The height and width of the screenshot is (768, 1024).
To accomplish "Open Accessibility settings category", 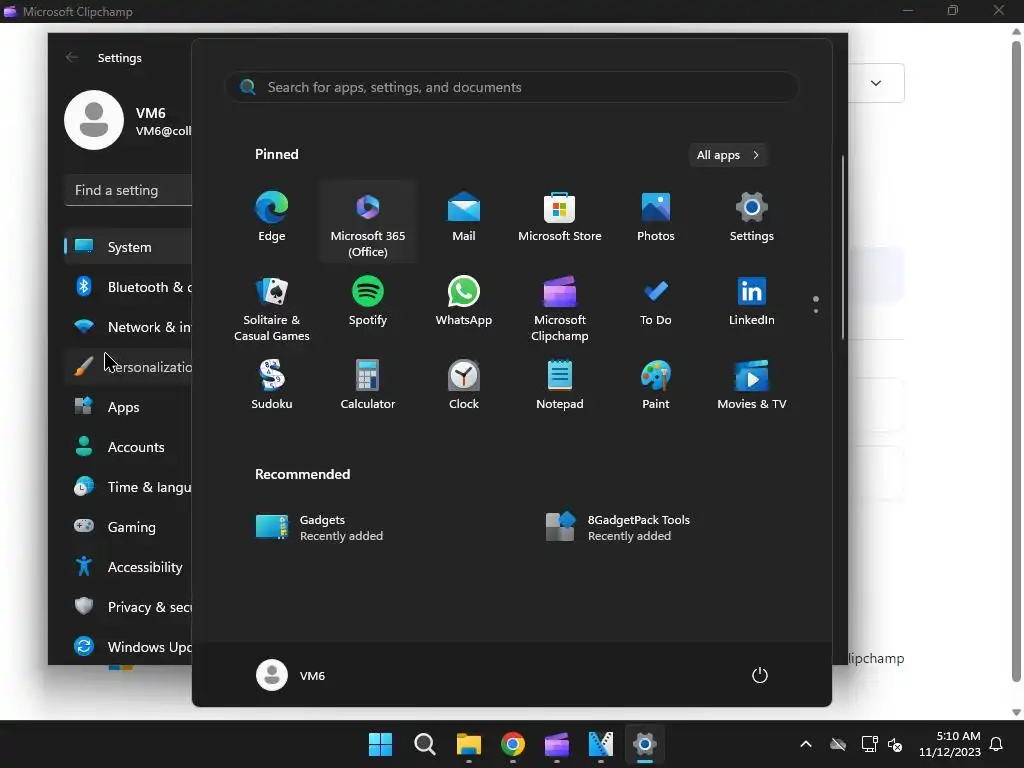I will click(129, 567).
